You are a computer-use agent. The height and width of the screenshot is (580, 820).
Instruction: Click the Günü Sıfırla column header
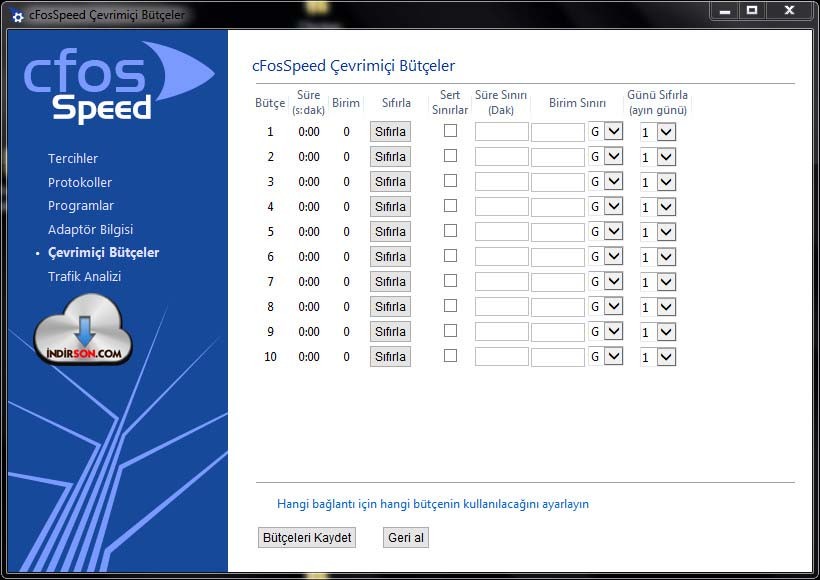coord(657,103)
